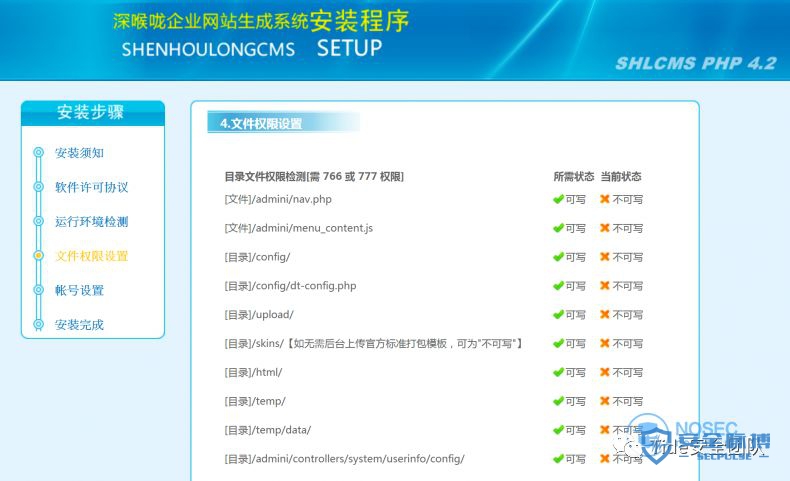
Task: Click 不可写 status for /html/ row
Action: (x=628, y=373)
